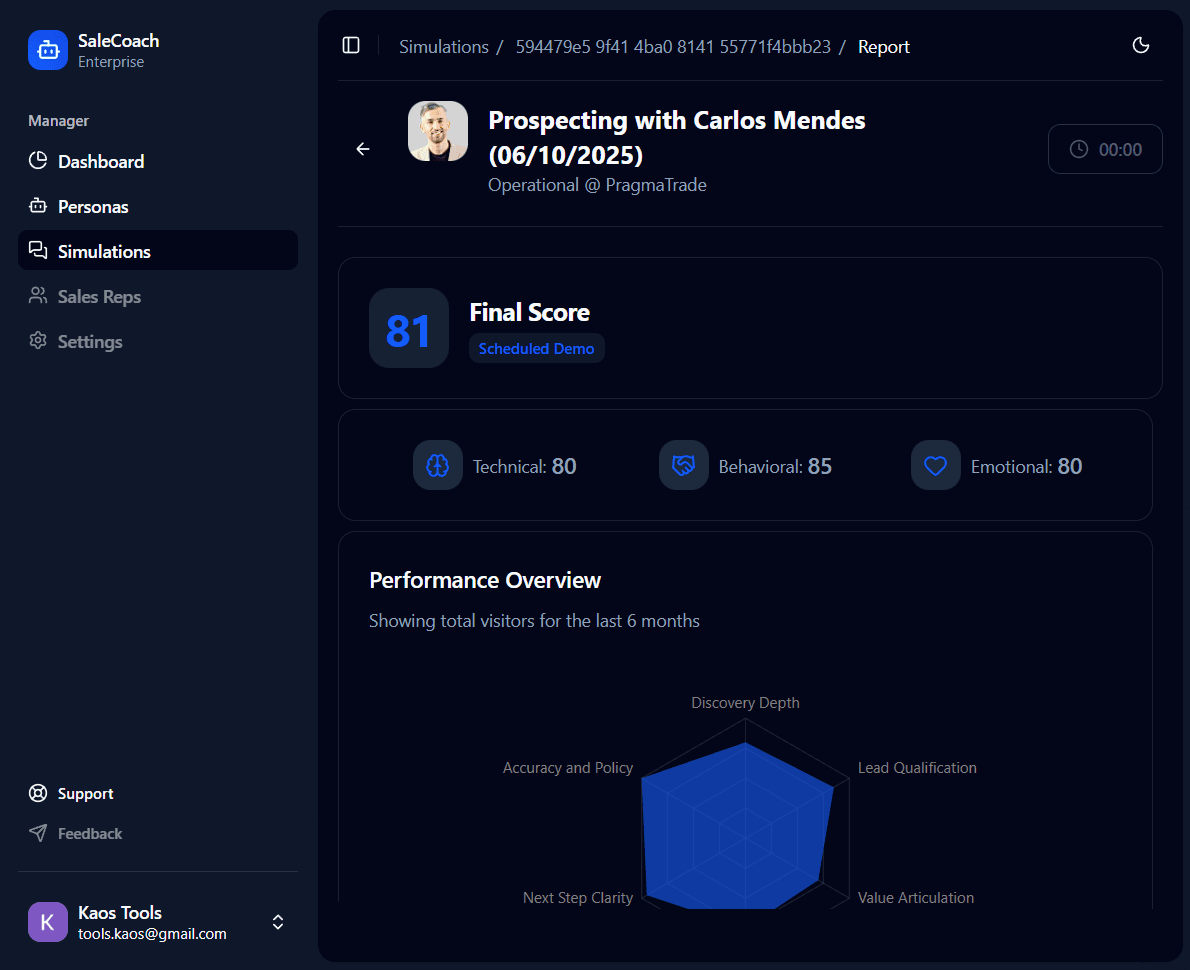The width and height of the screenshot is (1190, 970).
Task: Click the brain icon beside Technical score
Action: click(437, 465)
